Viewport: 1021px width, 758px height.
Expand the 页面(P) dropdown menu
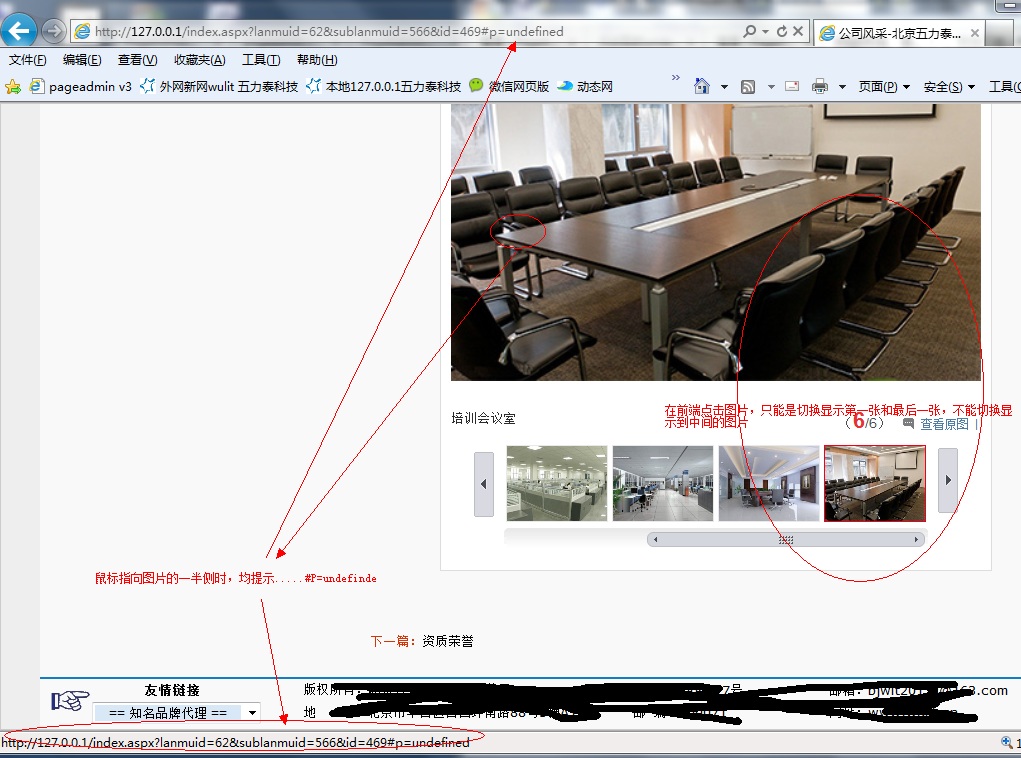[x=884, y=87]
